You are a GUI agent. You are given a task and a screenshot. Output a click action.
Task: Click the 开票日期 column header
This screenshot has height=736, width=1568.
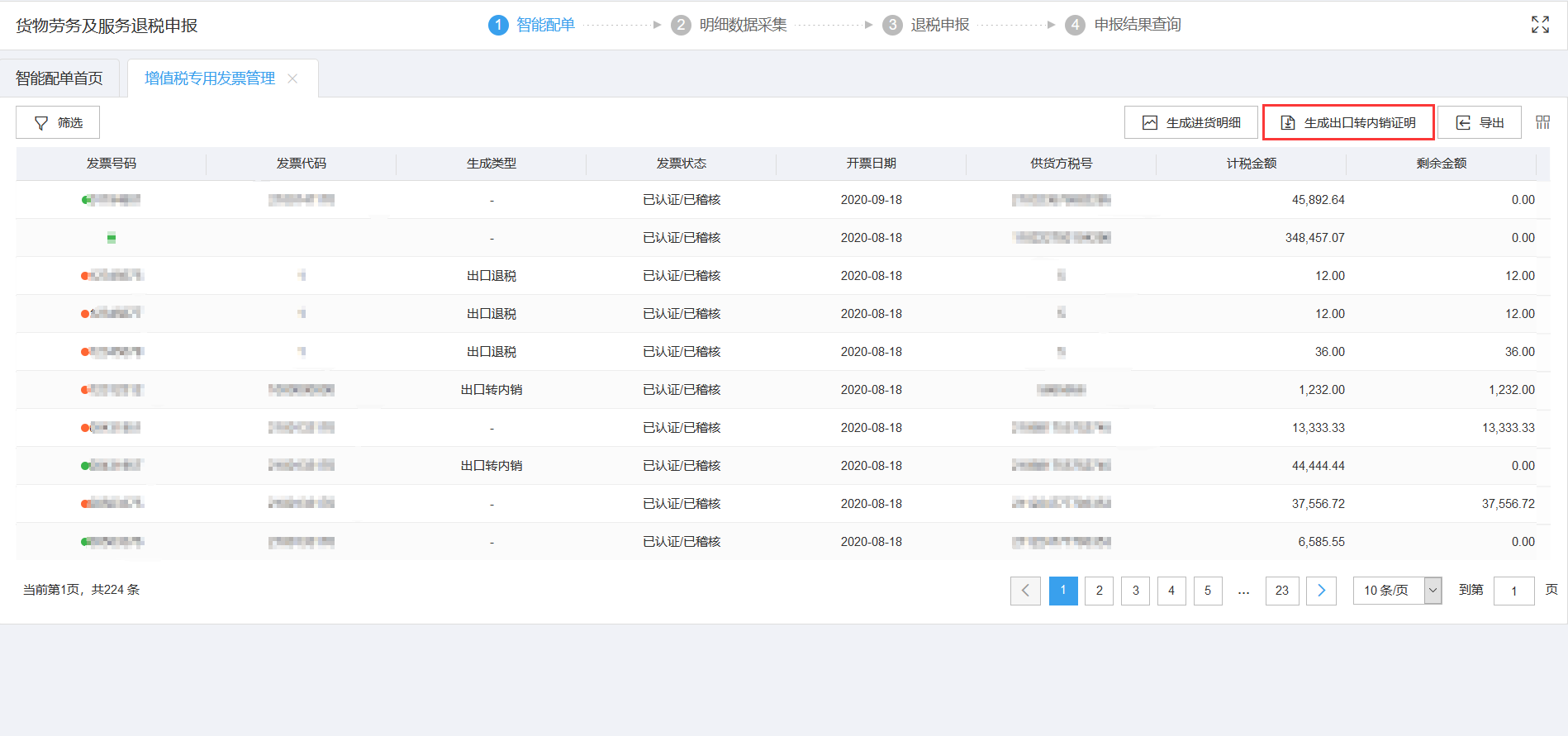point(871,164)
